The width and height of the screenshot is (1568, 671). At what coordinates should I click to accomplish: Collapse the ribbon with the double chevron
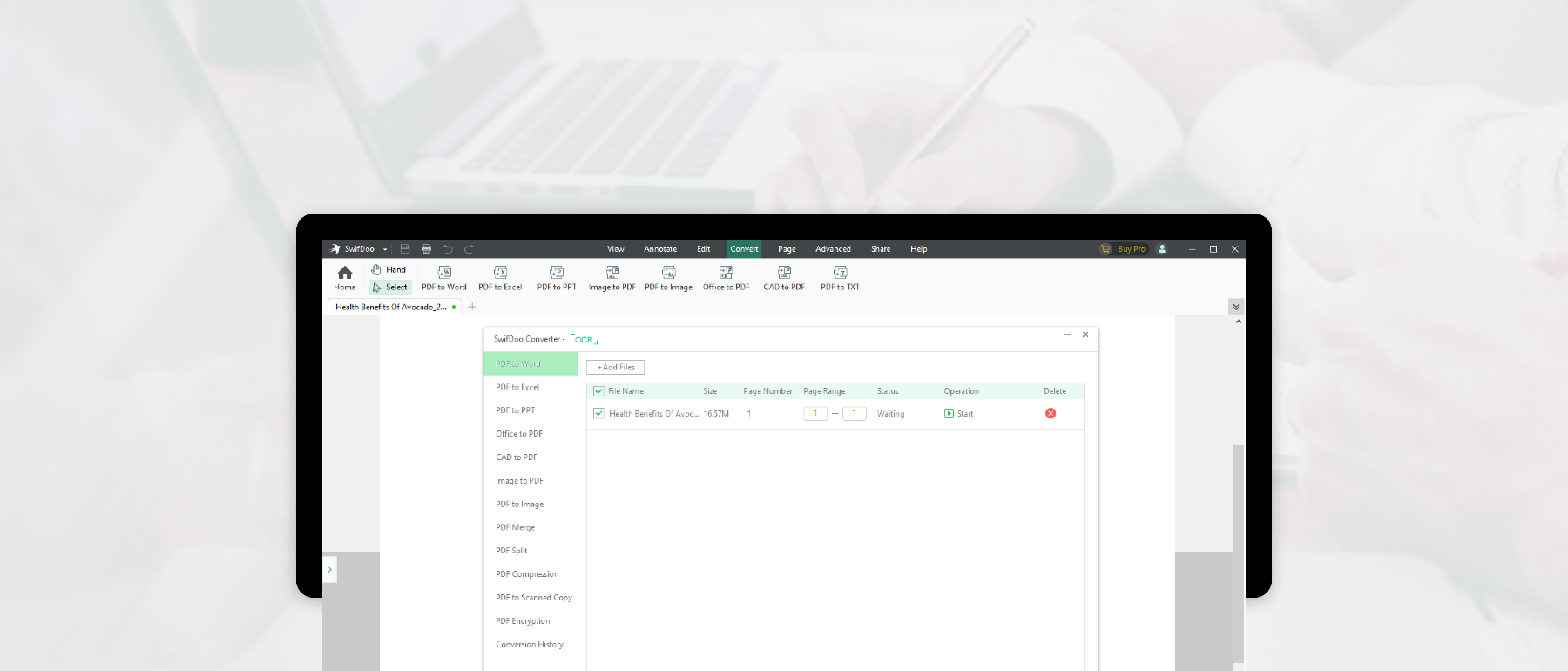coord(1235,307)
